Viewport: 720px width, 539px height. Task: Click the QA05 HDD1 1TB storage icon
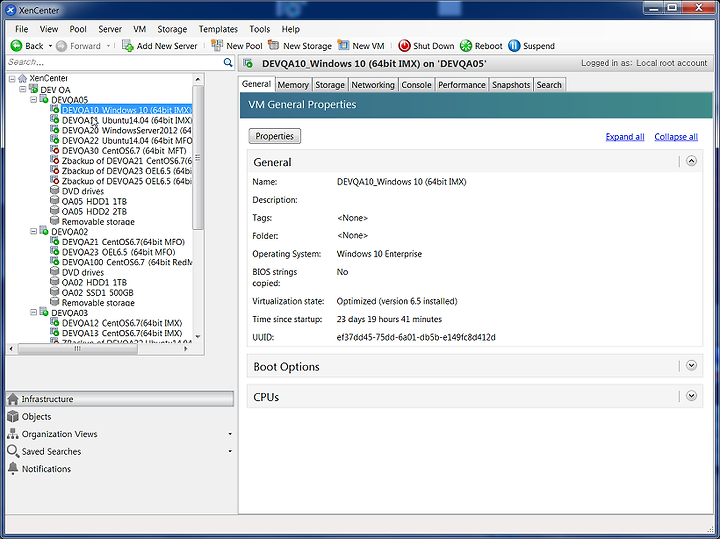pos(55,200)
